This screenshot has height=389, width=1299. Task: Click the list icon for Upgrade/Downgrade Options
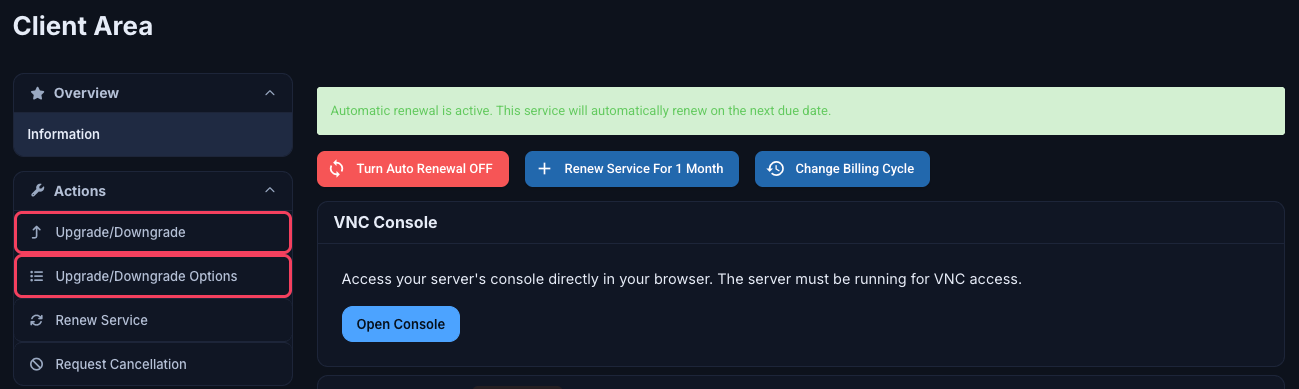click(37, 276)
